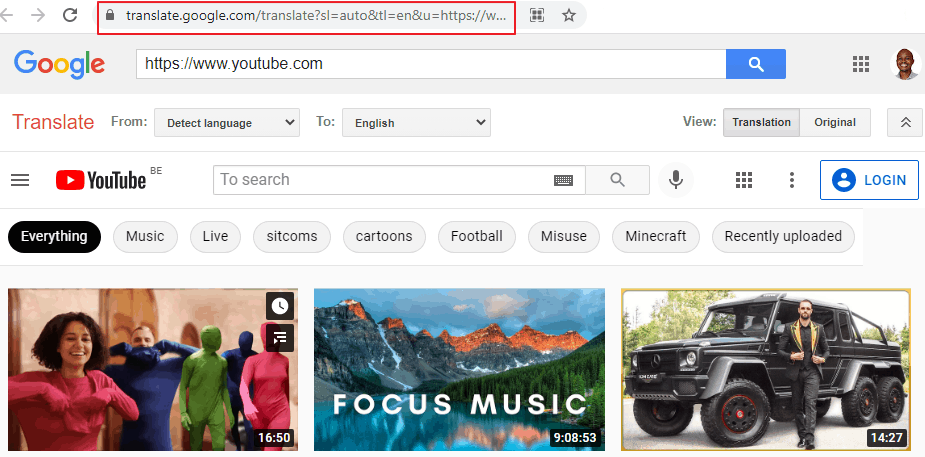
Task: Click the LOGIN button
Action: [869, 180]
